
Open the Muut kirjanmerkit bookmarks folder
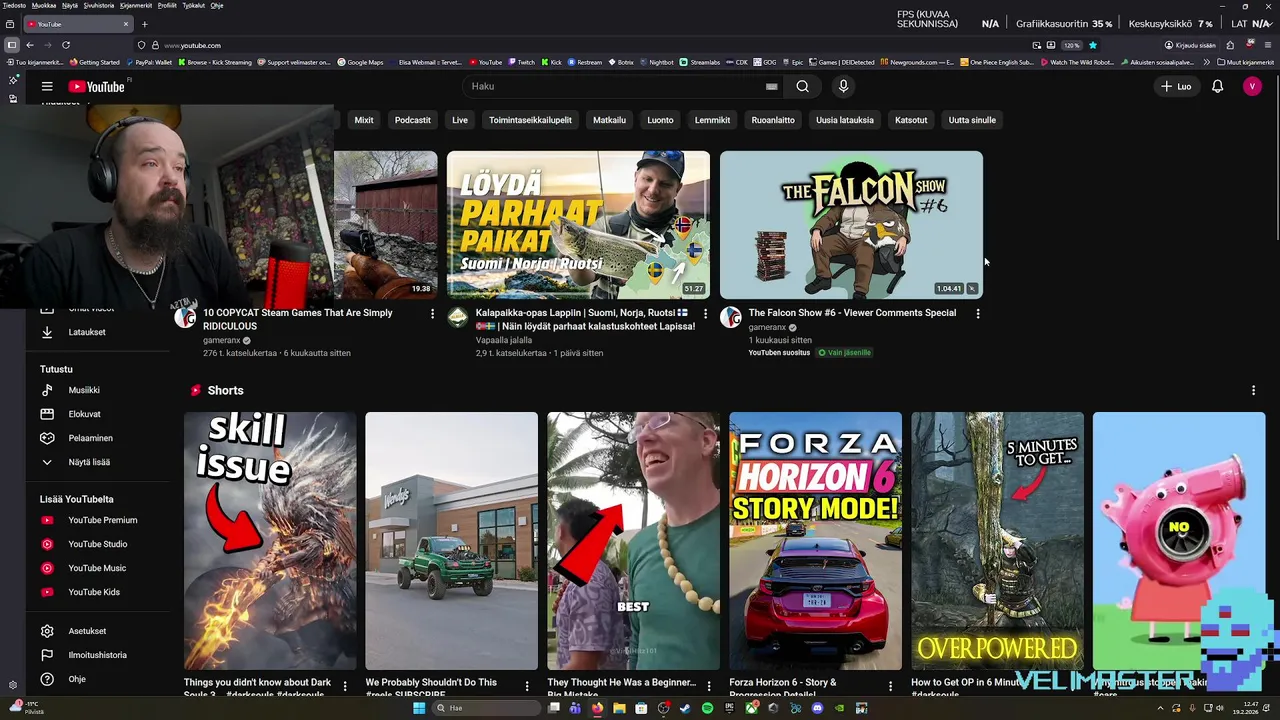pyautogui.click(x=1246, y=62)
